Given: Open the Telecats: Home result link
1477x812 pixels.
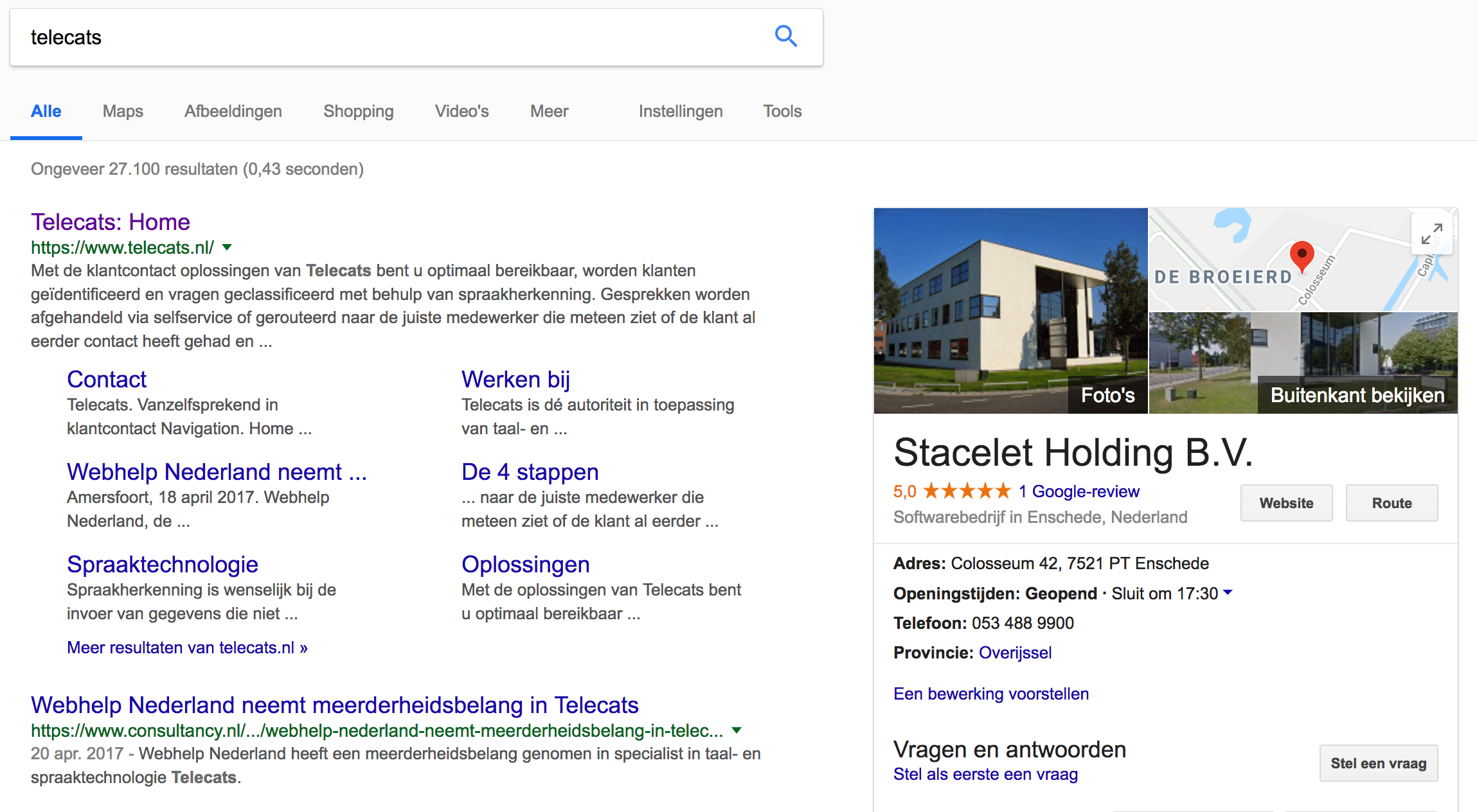Looking at the screenshot, I should [x=111, y=222].
